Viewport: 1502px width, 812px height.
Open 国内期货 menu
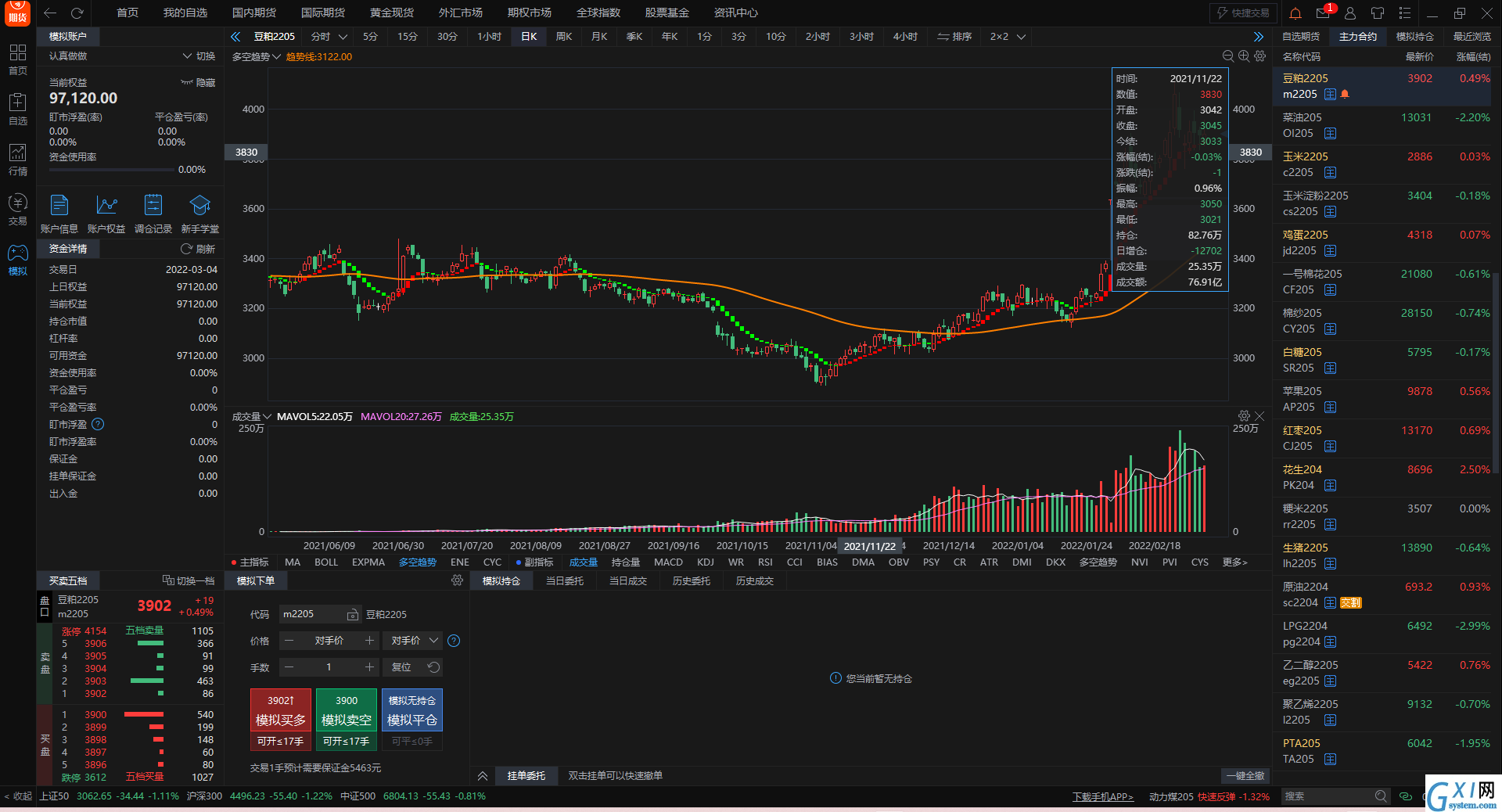254,13
